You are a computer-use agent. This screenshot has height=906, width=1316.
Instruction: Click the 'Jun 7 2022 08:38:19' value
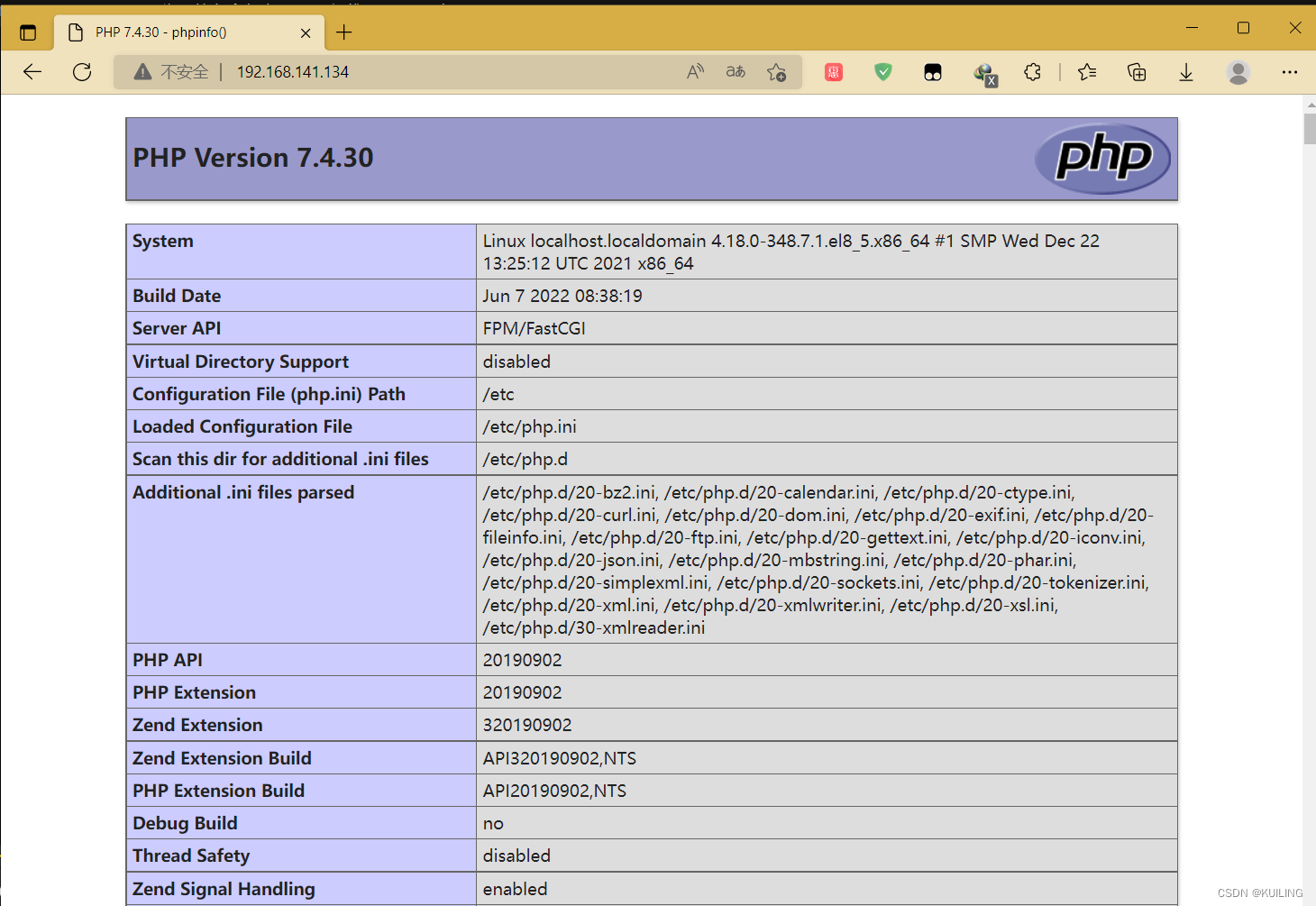tap(562, 296)
